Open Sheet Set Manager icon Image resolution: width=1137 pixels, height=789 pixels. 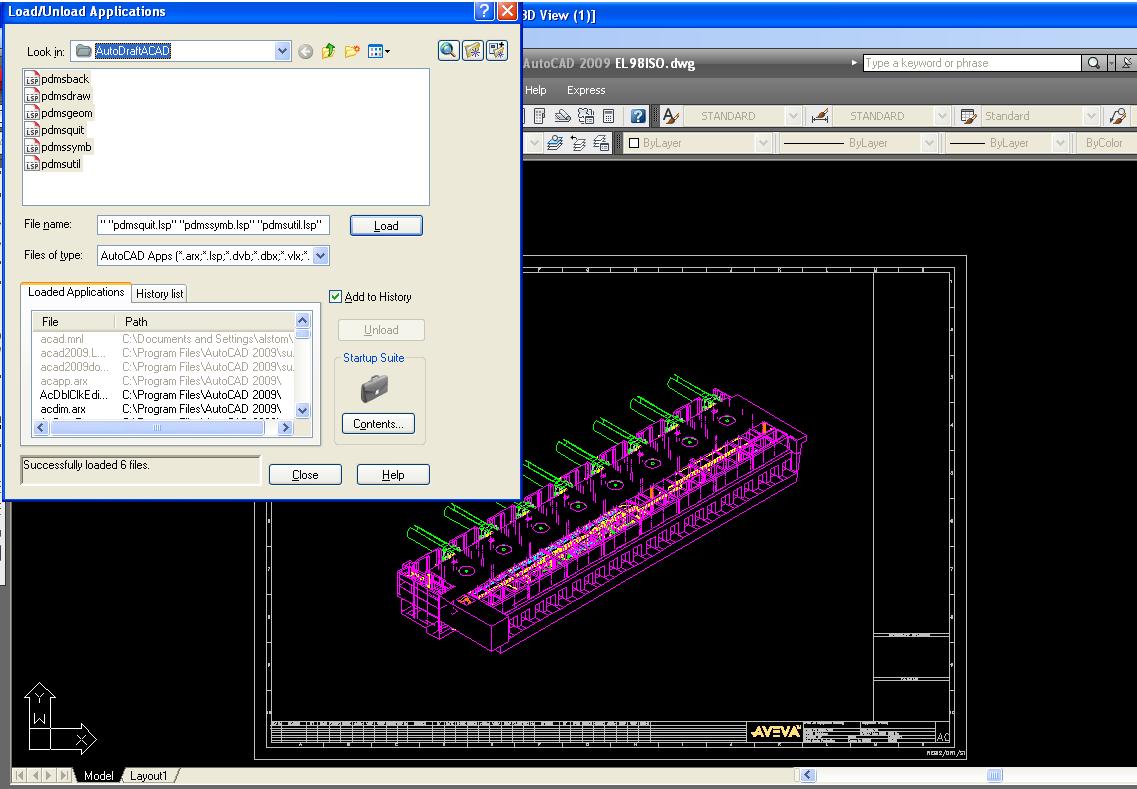click(x=563, y=116)
